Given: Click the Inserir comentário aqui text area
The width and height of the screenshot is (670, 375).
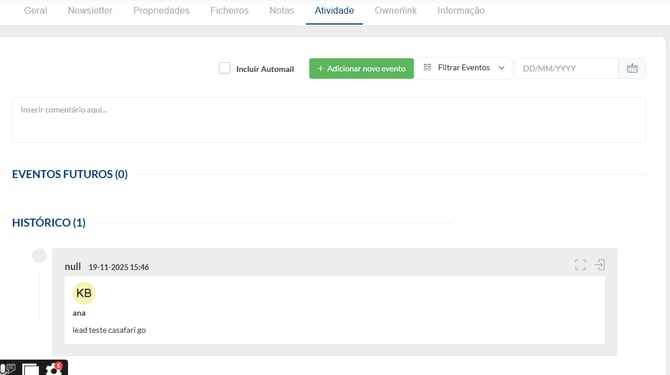Looking at the screenshot, I should click(329, 120).
